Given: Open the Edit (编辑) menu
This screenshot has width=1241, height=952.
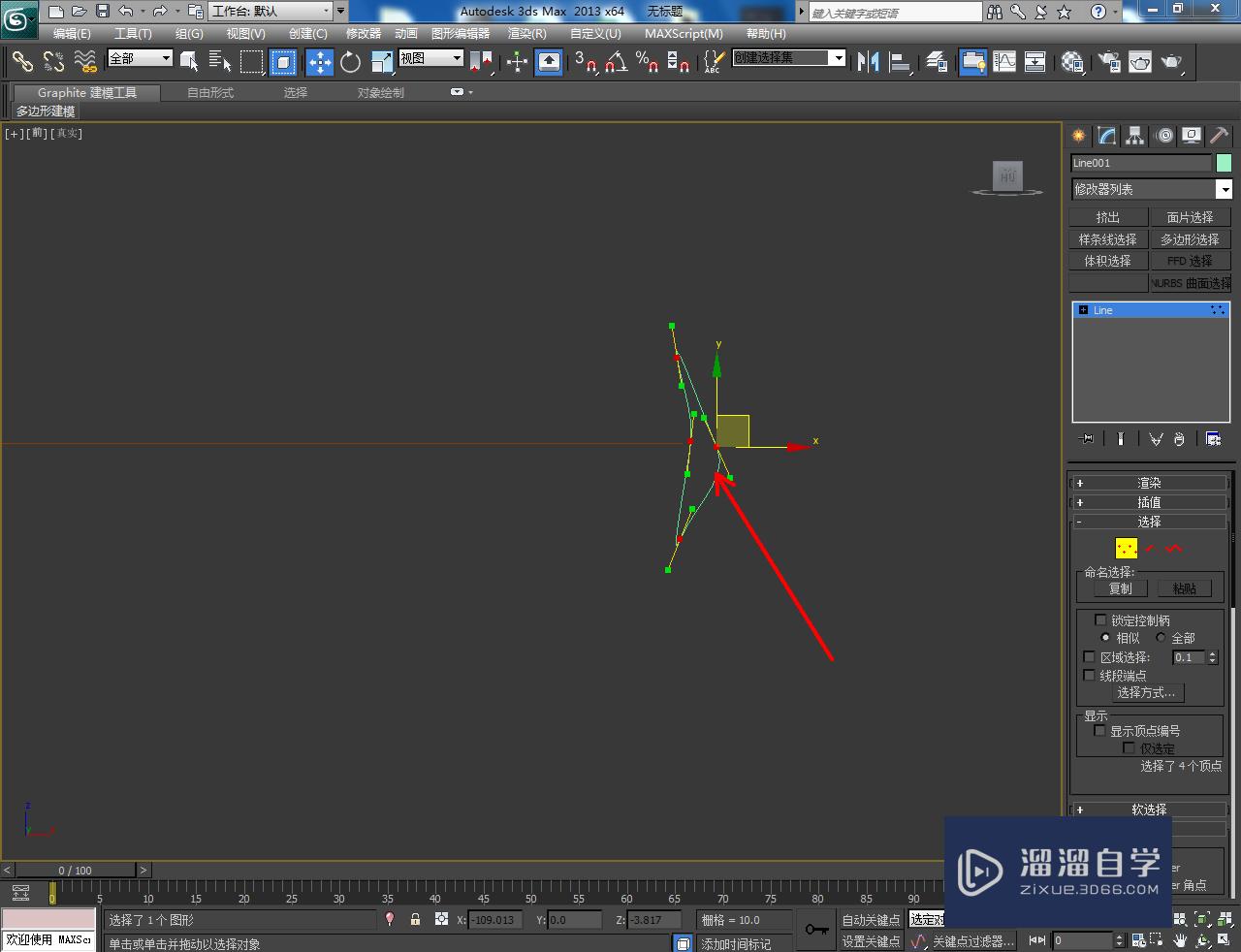Looking at the screenshot, I should [72, 33].
